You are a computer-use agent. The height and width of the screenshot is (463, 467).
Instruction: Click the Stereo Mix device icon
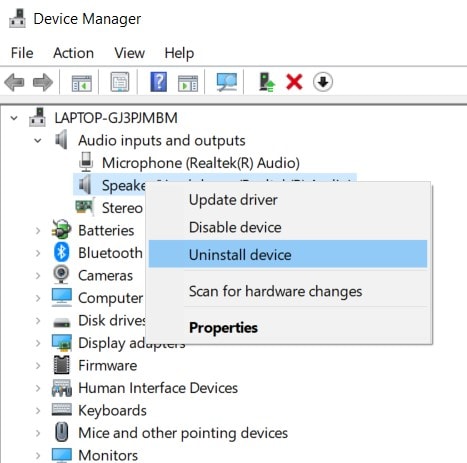(85, 207)
